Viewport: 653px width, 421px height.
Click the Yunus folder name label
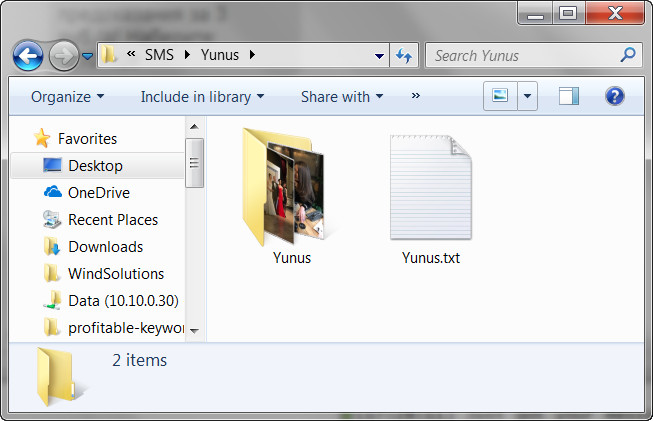coord(292,258)
